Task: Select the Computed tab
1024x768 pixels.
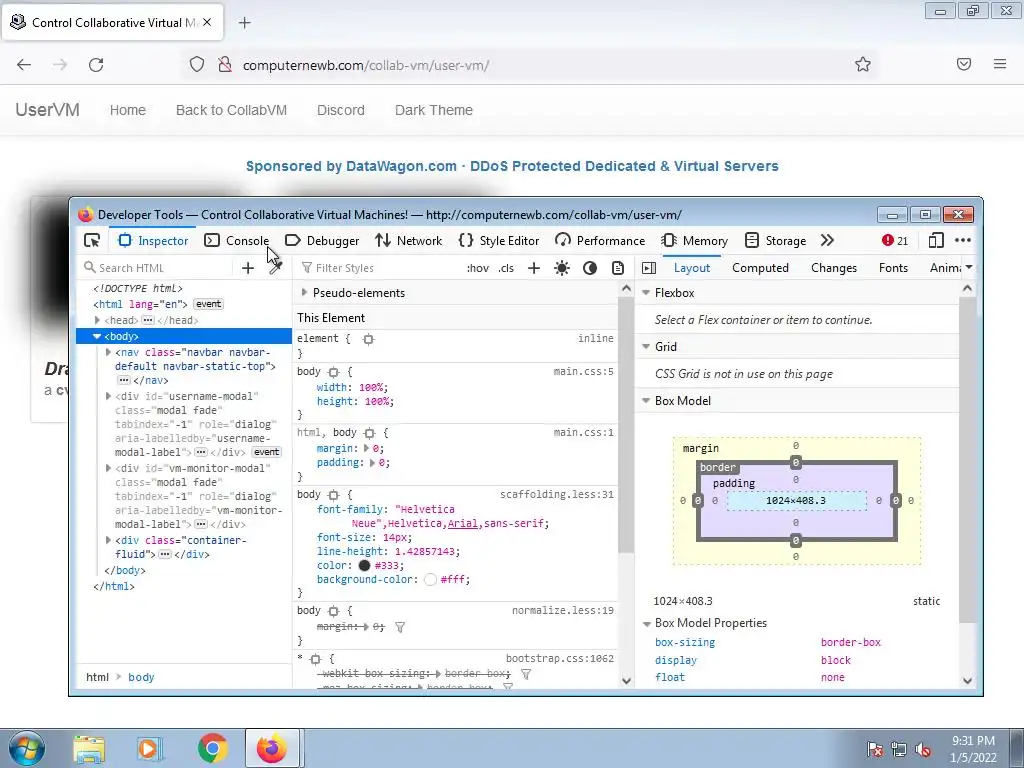Action: click(760, 268)
